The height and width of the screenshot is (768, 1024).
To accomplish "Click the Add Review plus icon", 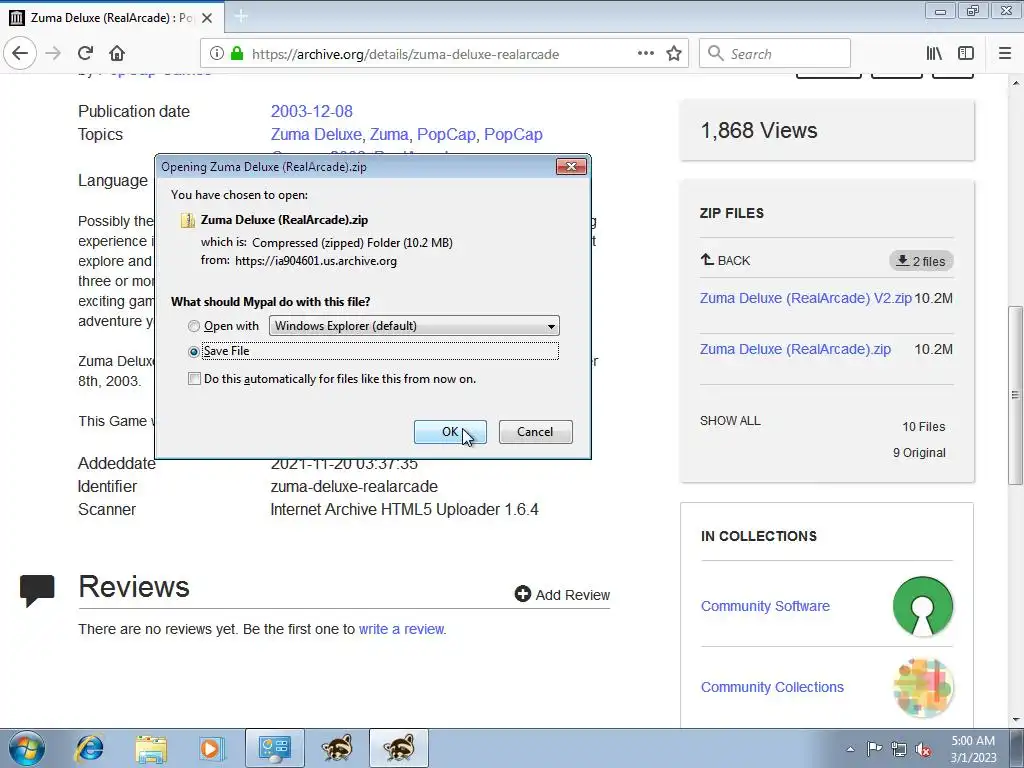I will (522, 594).
